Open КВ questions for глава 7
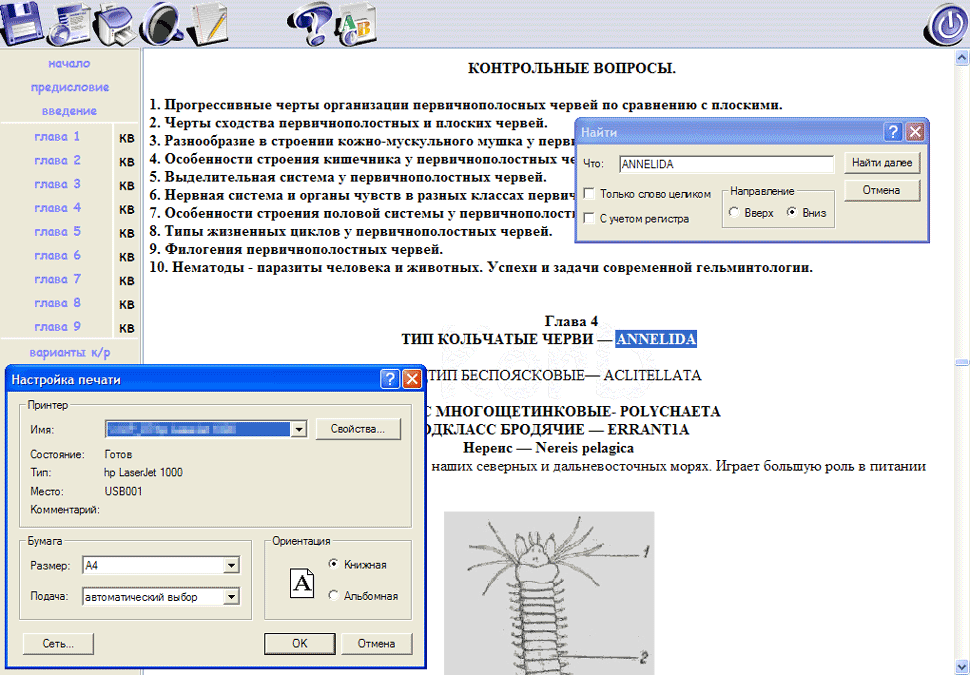This screenshot has width=970, height=675. tap(127, 281)
